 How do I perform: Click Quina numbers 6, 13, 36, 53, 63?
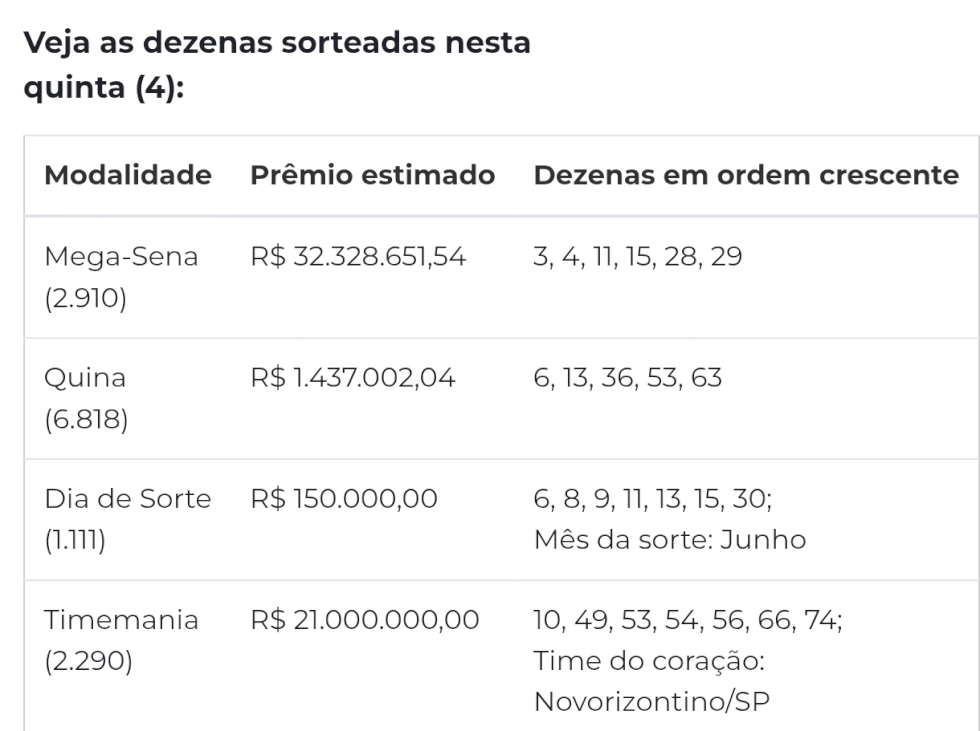[x=628, y=378]
